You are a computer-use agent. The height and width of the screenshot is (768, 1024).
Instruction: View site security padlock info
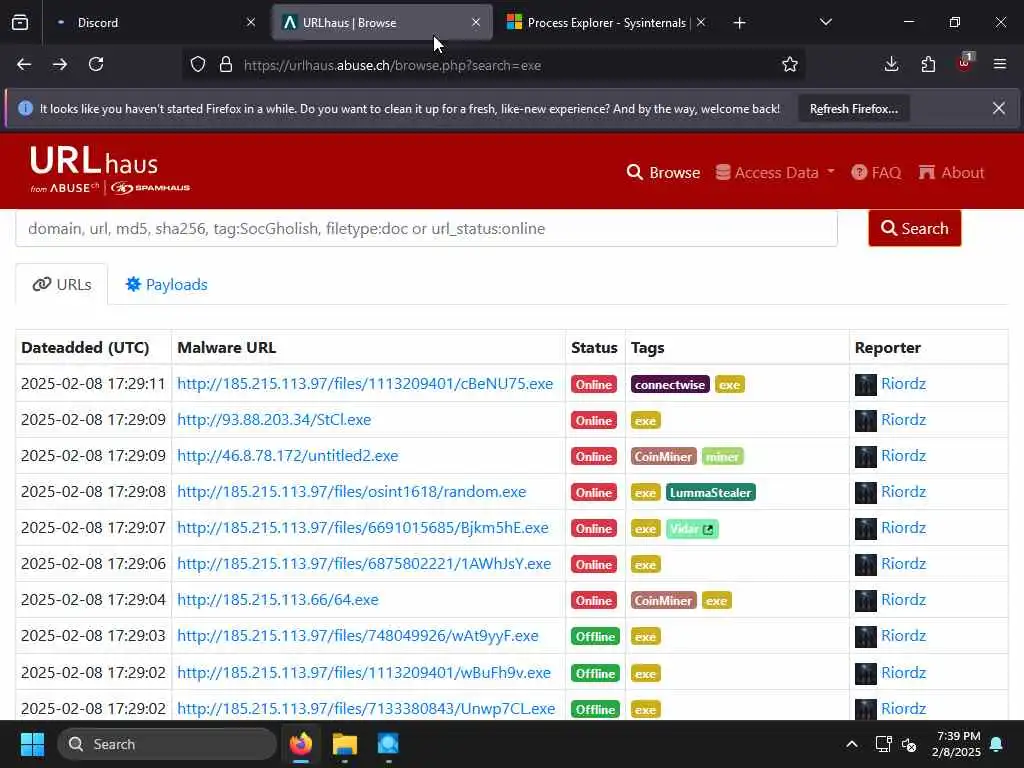[226, 65]
